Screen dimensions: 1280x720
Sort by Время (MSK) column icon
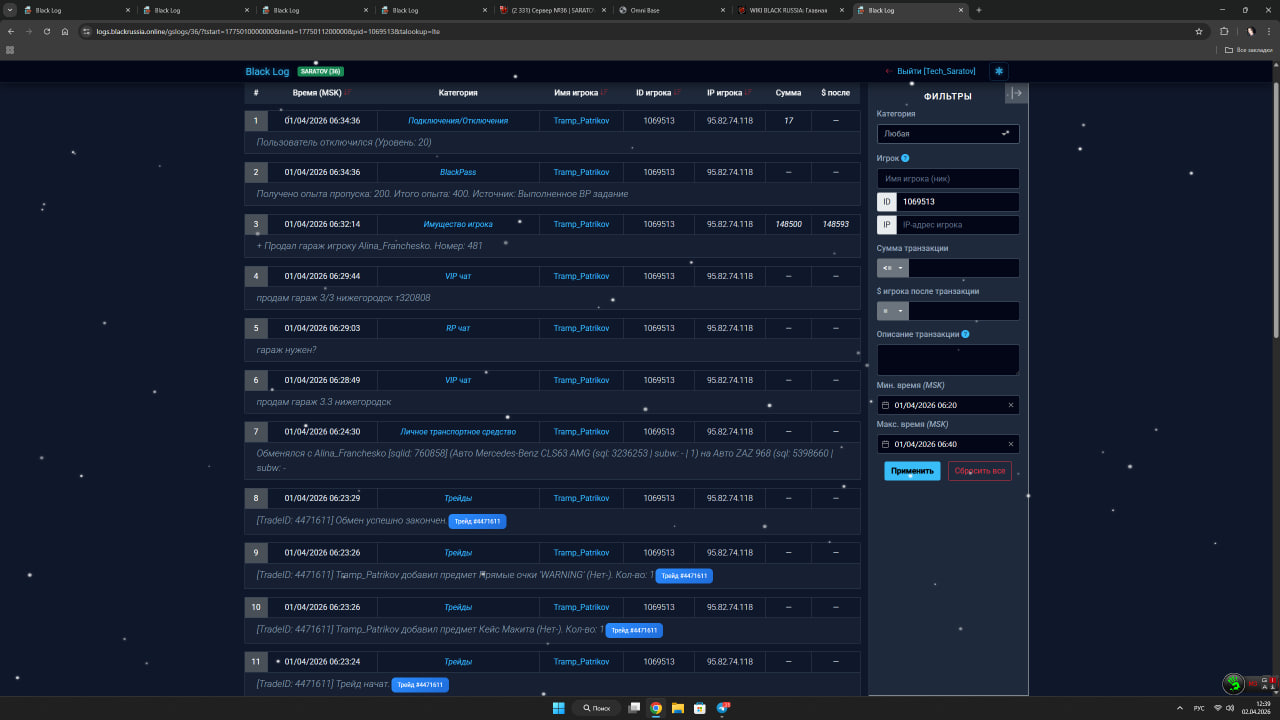pos(348,93)
